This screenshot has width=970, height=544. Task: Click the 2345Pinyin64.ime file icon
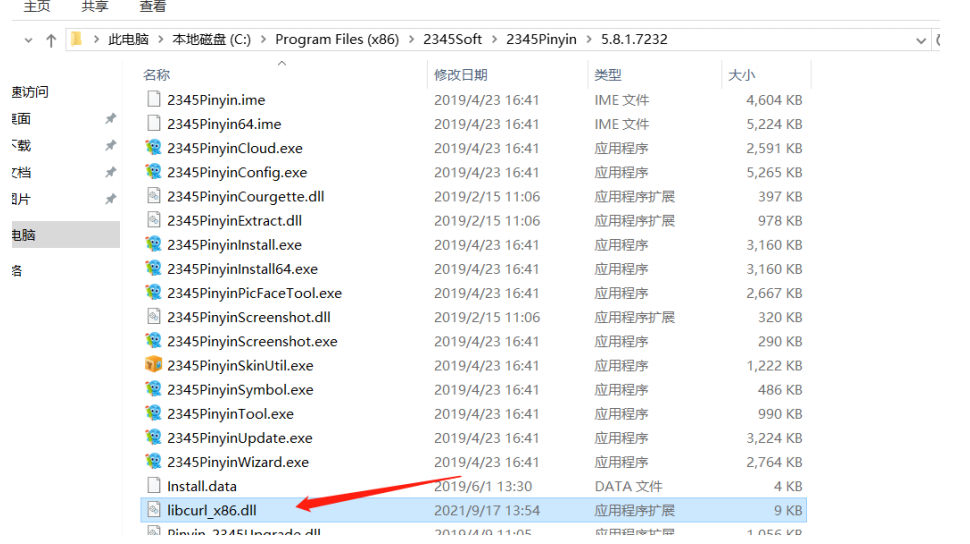(153, 123)
